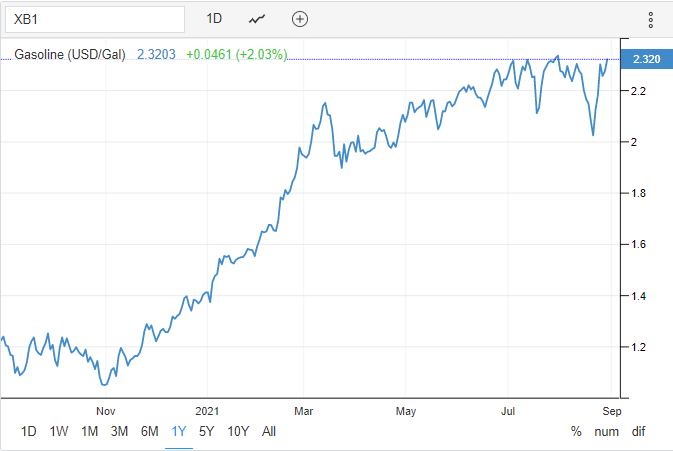Viewport: 673px width, 451px height.
Task: Click the Gasoline (USD/Gal) legend label
Action: coord(69,54)
